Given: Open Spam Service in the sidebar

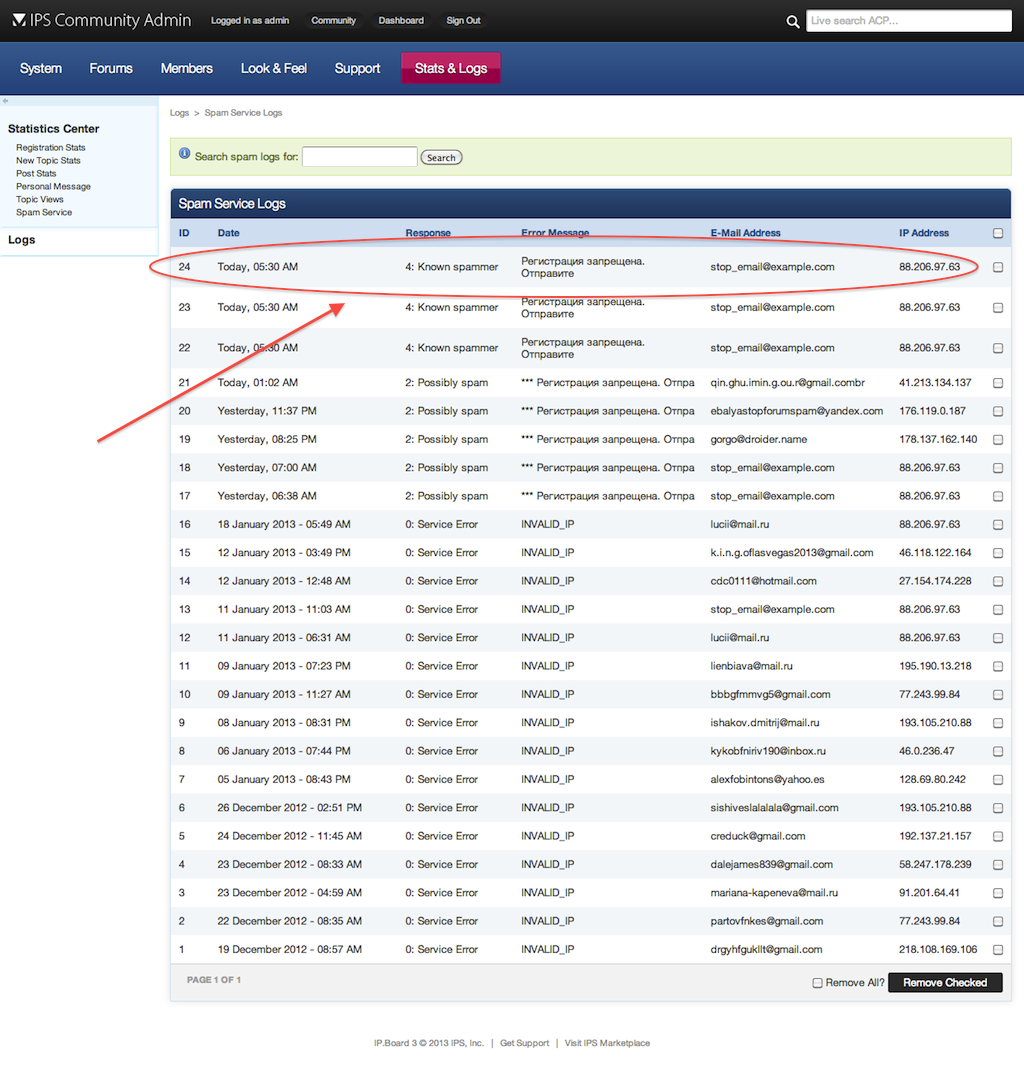Looking at the screenshot, I should [44, 212].
